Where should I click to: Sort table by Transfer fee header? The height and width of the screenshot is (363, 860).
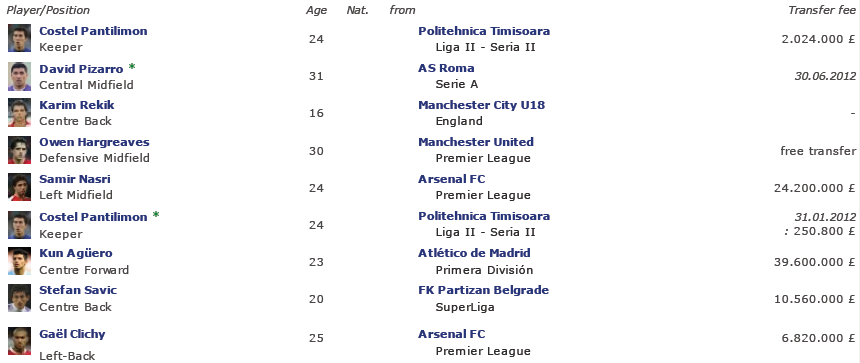822,10
